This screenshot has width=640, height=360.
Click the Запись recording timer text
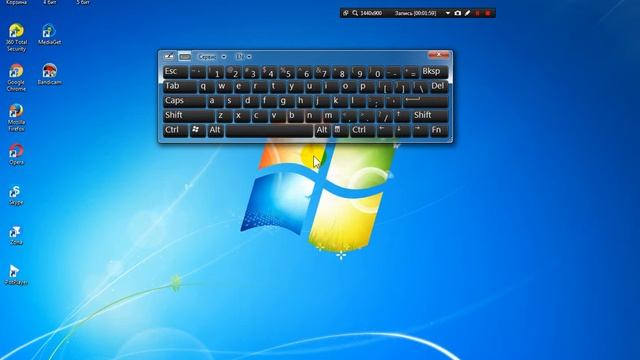tap(416, 13)
